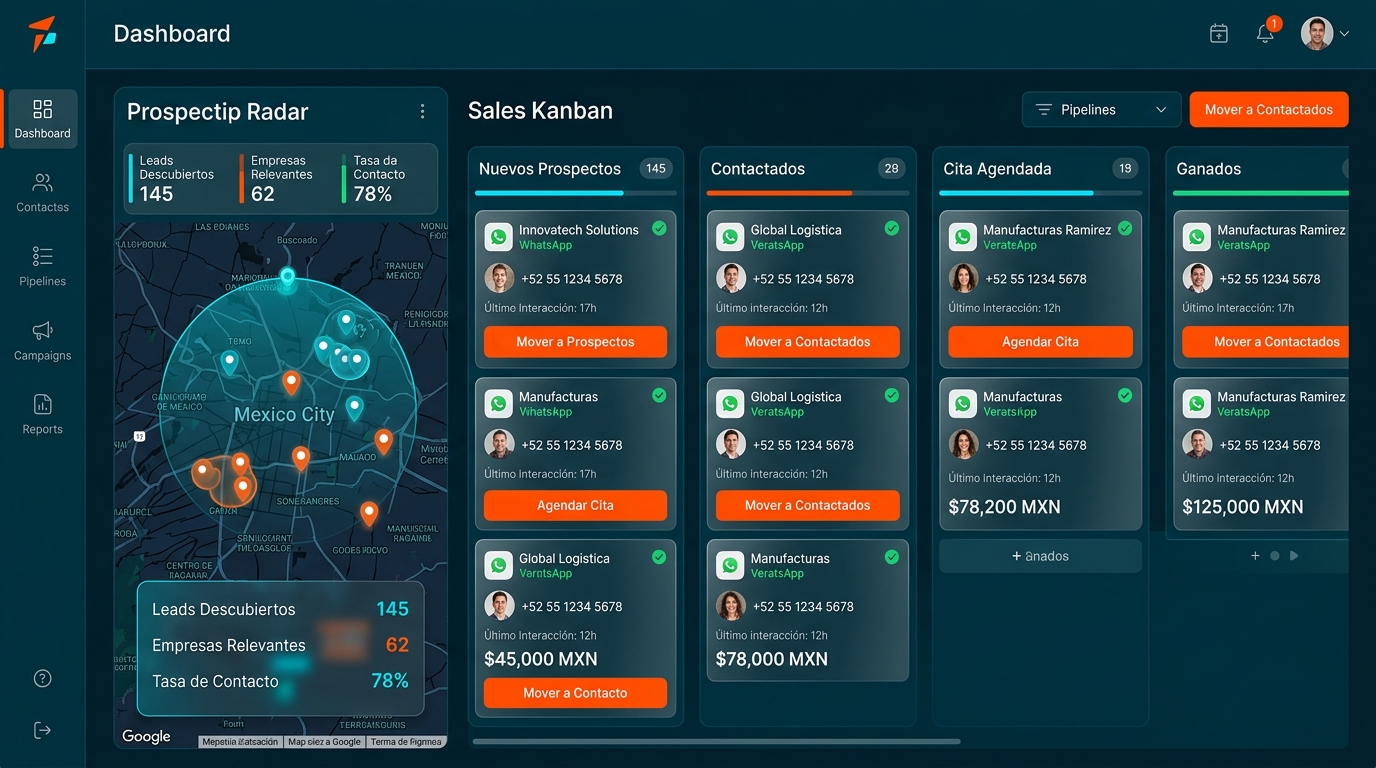1376x768 pixels.
Task: Click the app logo above the sidebar
Action: (x=42, y=34)
